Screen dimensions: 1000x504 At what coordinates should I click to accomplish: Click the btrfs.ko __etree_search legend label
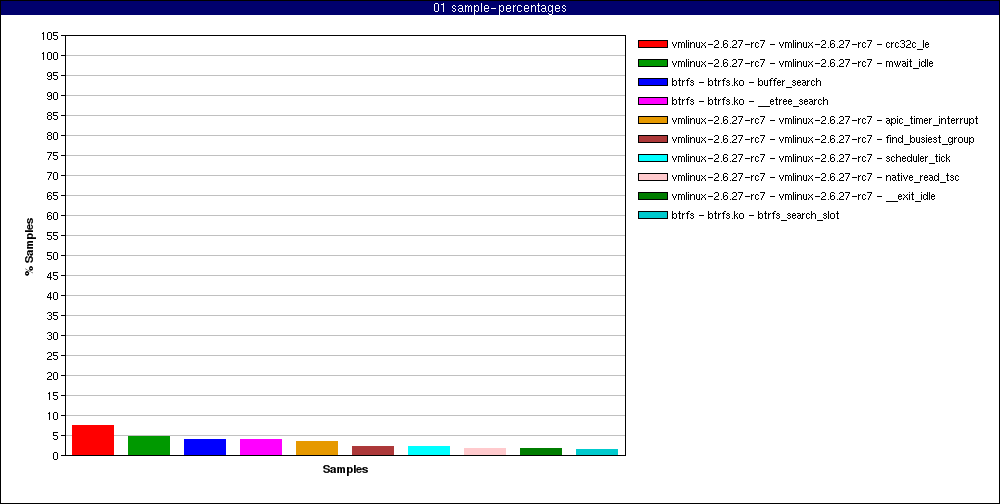(x=750, y=101)
